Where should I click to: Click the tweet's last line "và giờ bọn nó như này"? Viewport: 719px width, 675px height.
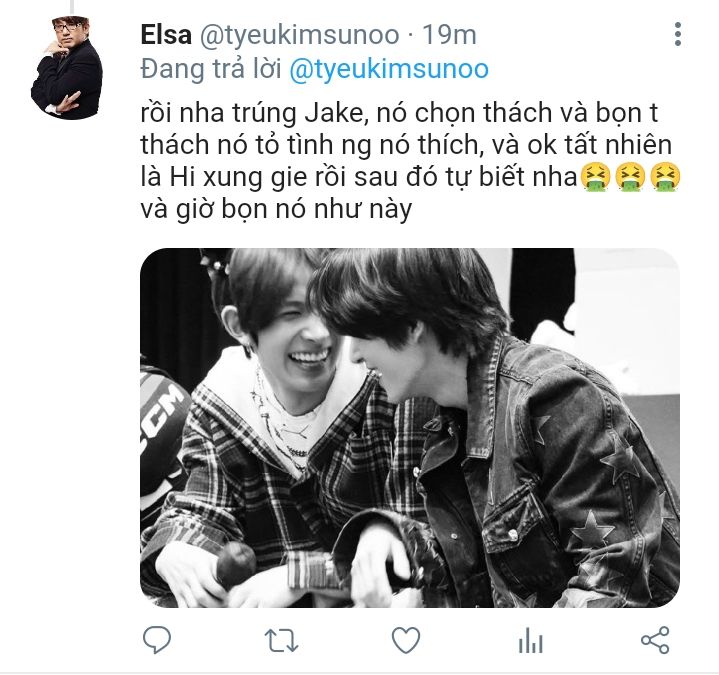pos(276,209)
